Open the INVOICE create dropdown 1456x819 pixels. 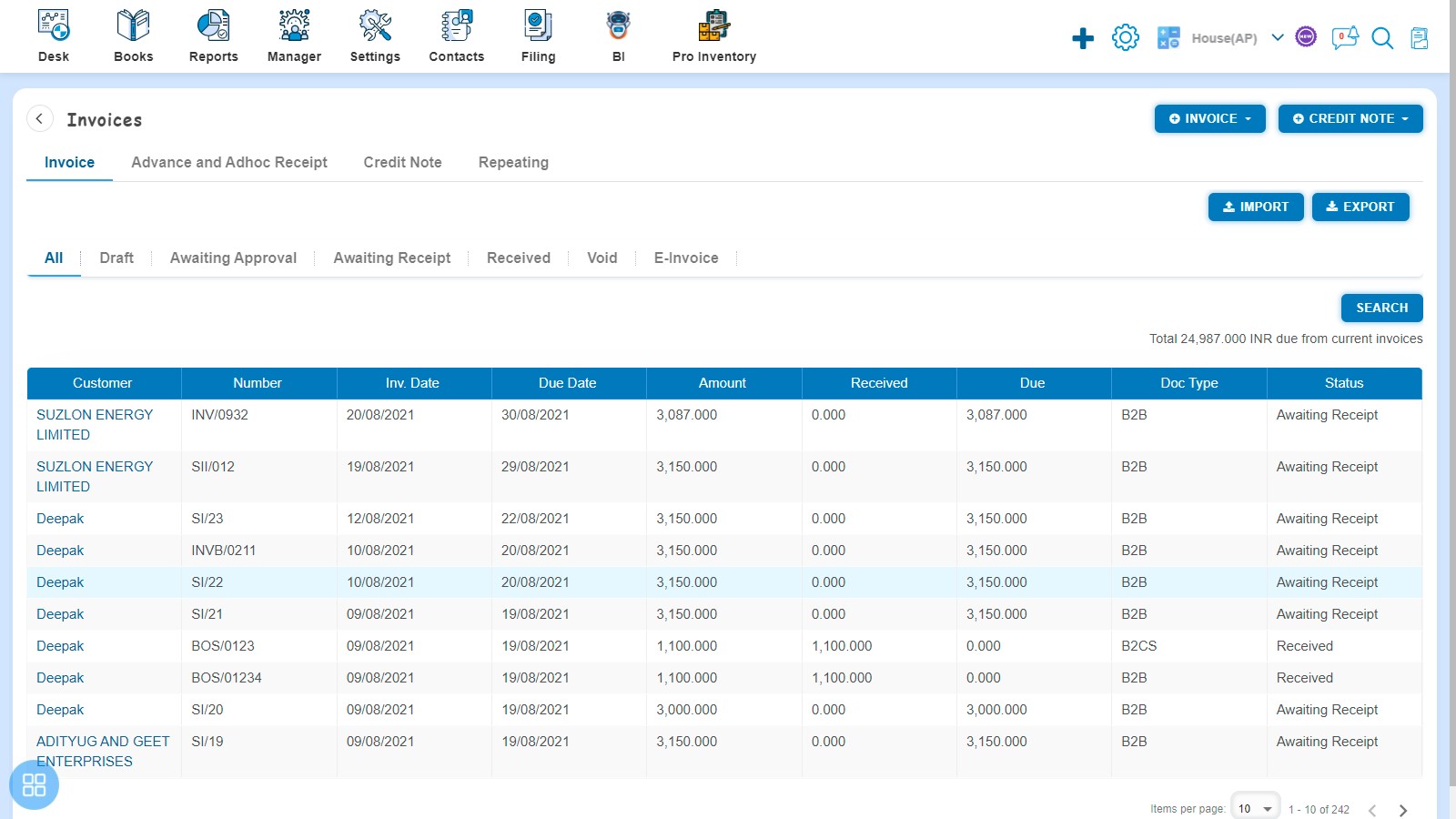click(x=1210, y=118)
